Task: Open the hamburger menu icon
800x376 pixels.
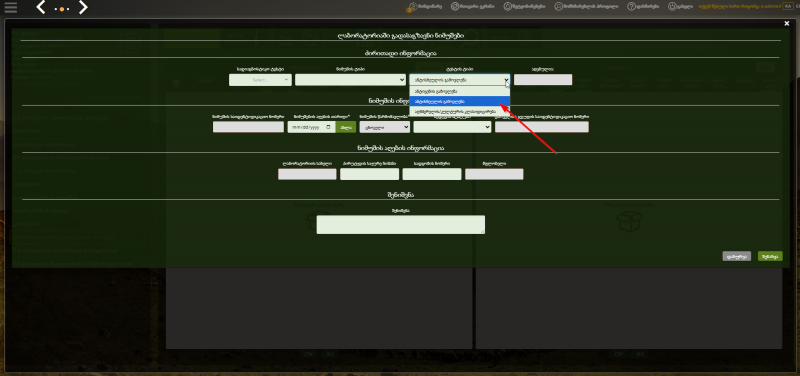Action: coord(11,7)
